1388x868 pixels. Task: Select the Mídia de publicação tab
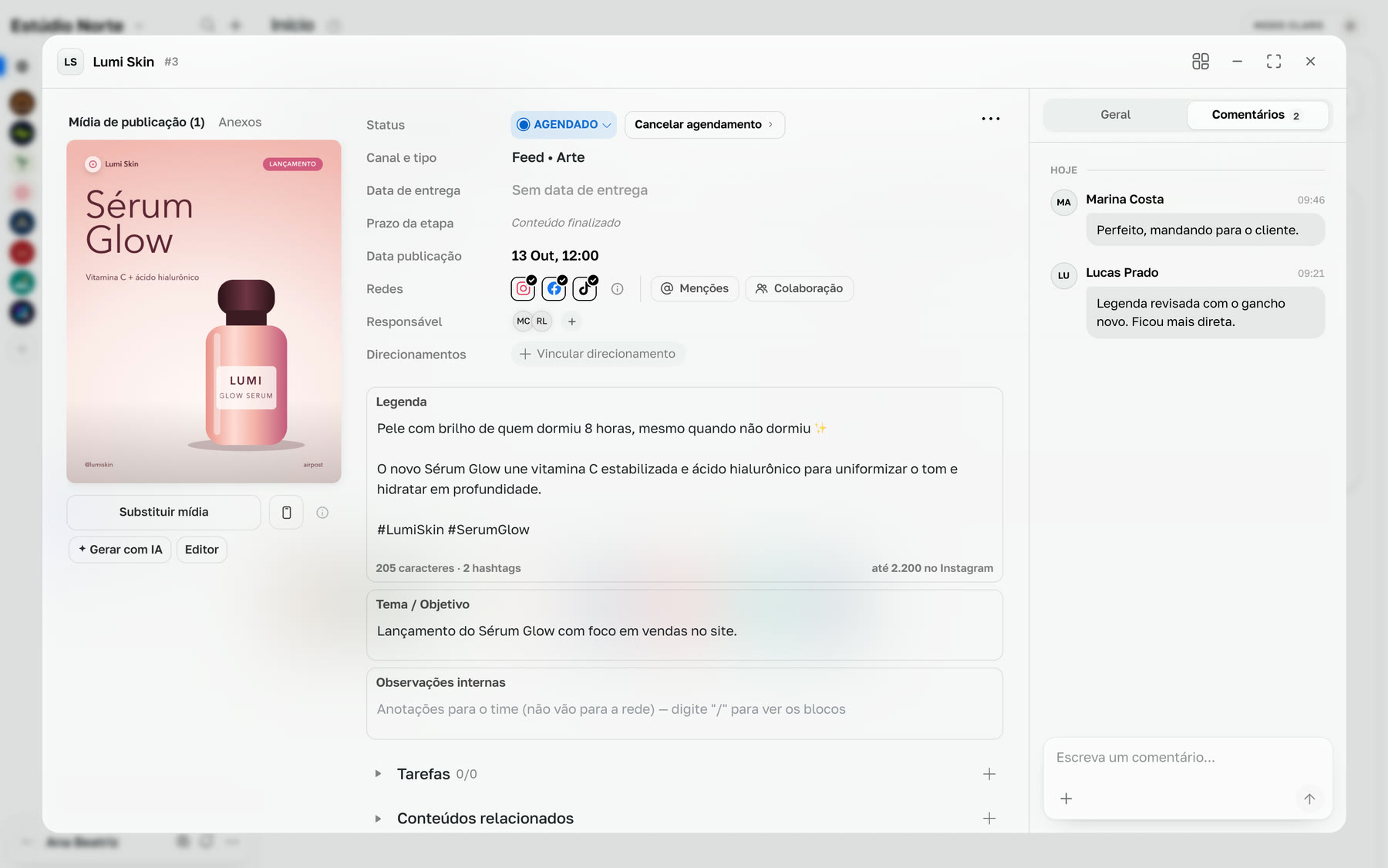(x=136, y=122)
